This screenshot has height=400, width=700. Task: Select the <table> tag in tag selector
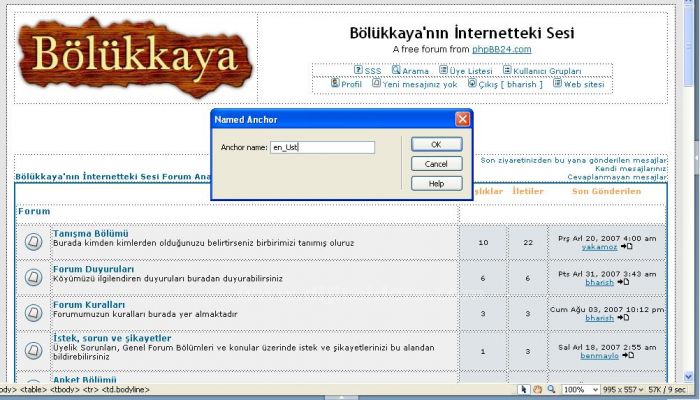pos(32,389)
